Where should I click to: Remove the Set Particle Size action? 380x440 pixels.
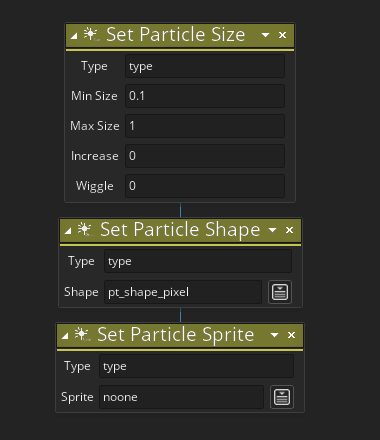tap(282, 35)
